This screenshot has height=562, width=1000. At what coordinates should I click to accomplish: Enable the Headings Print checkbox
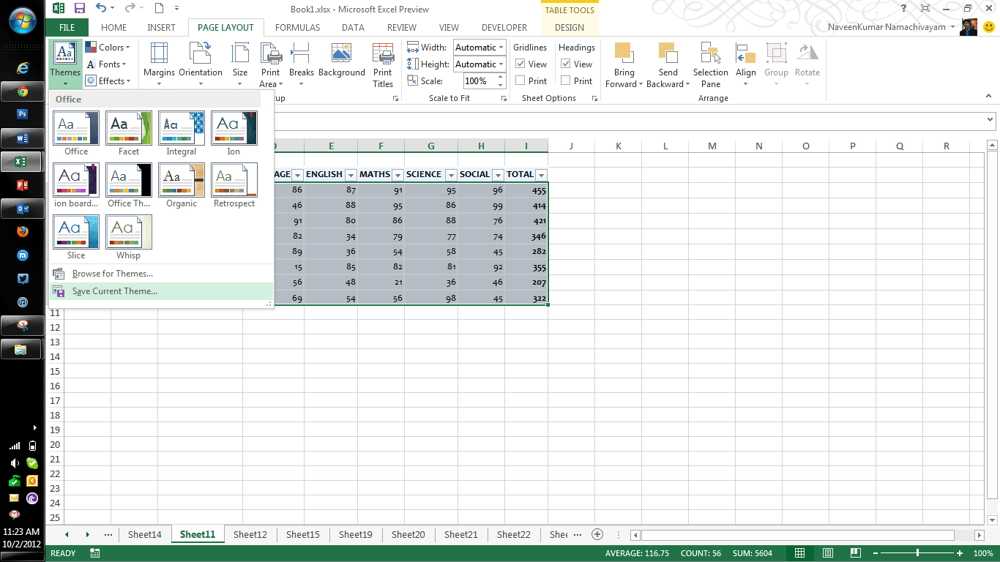[x=566, y=81]
